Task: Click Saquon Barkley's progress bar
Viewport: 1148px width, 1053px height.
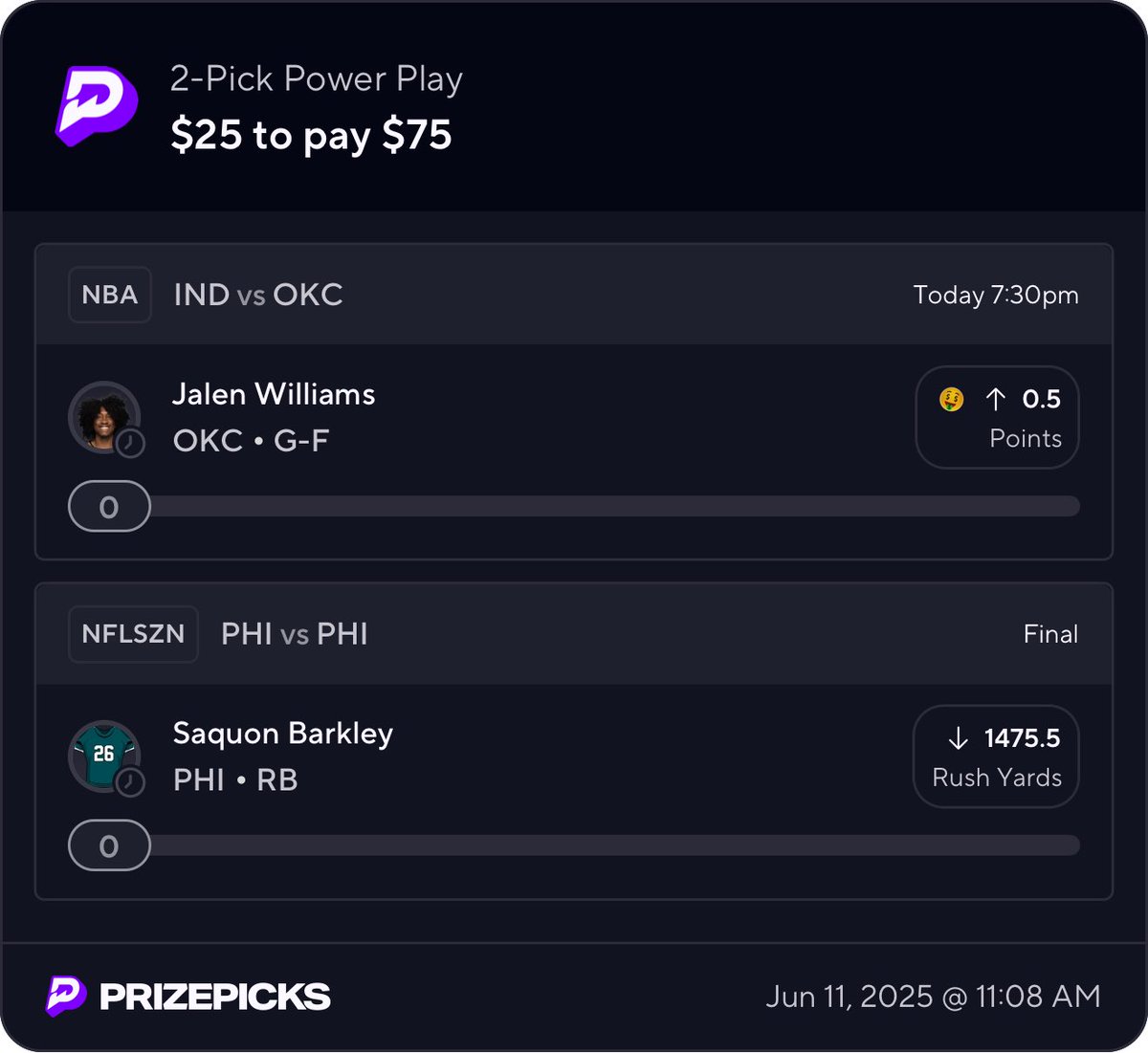Action: pyautogui.click(x=612, y=845)
